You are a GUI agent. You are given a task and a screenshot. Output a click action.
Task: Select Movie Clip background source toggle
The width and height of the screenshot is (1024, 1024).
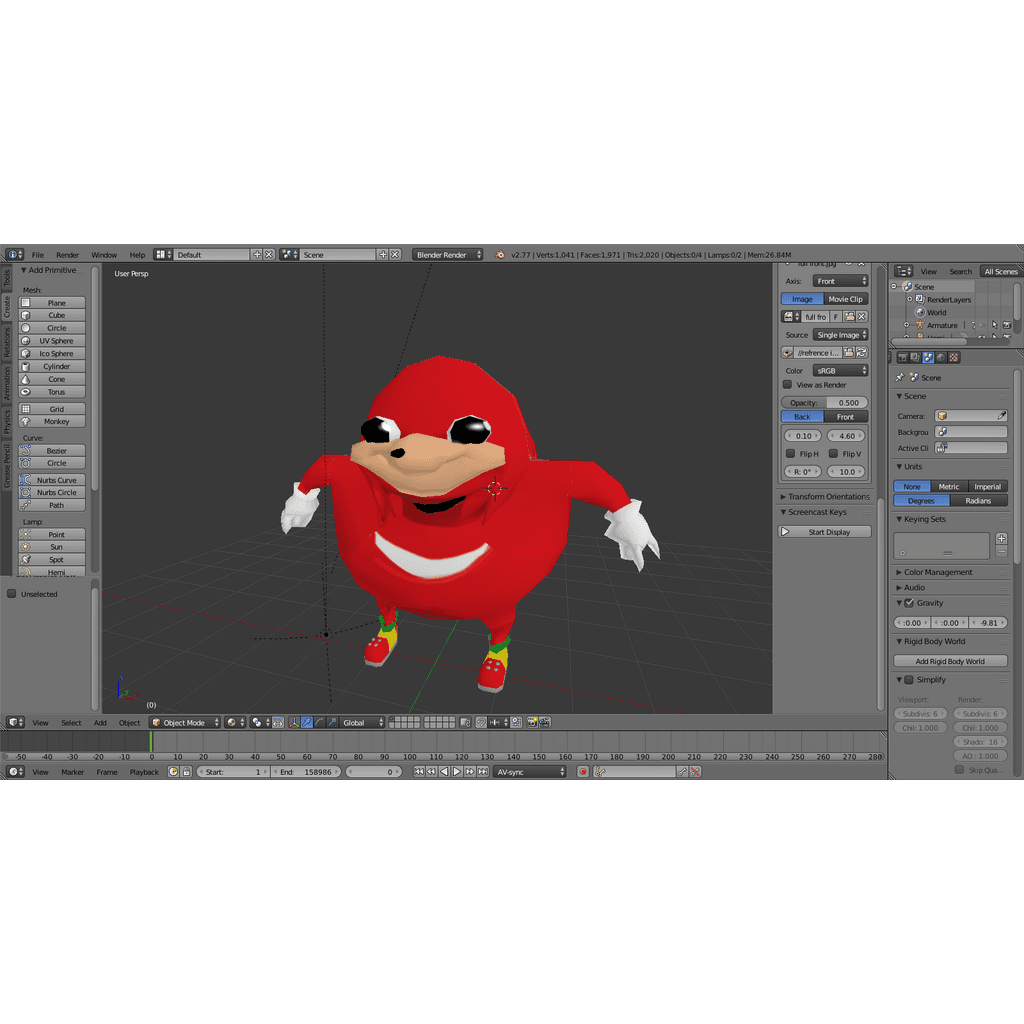coord(846,298)
